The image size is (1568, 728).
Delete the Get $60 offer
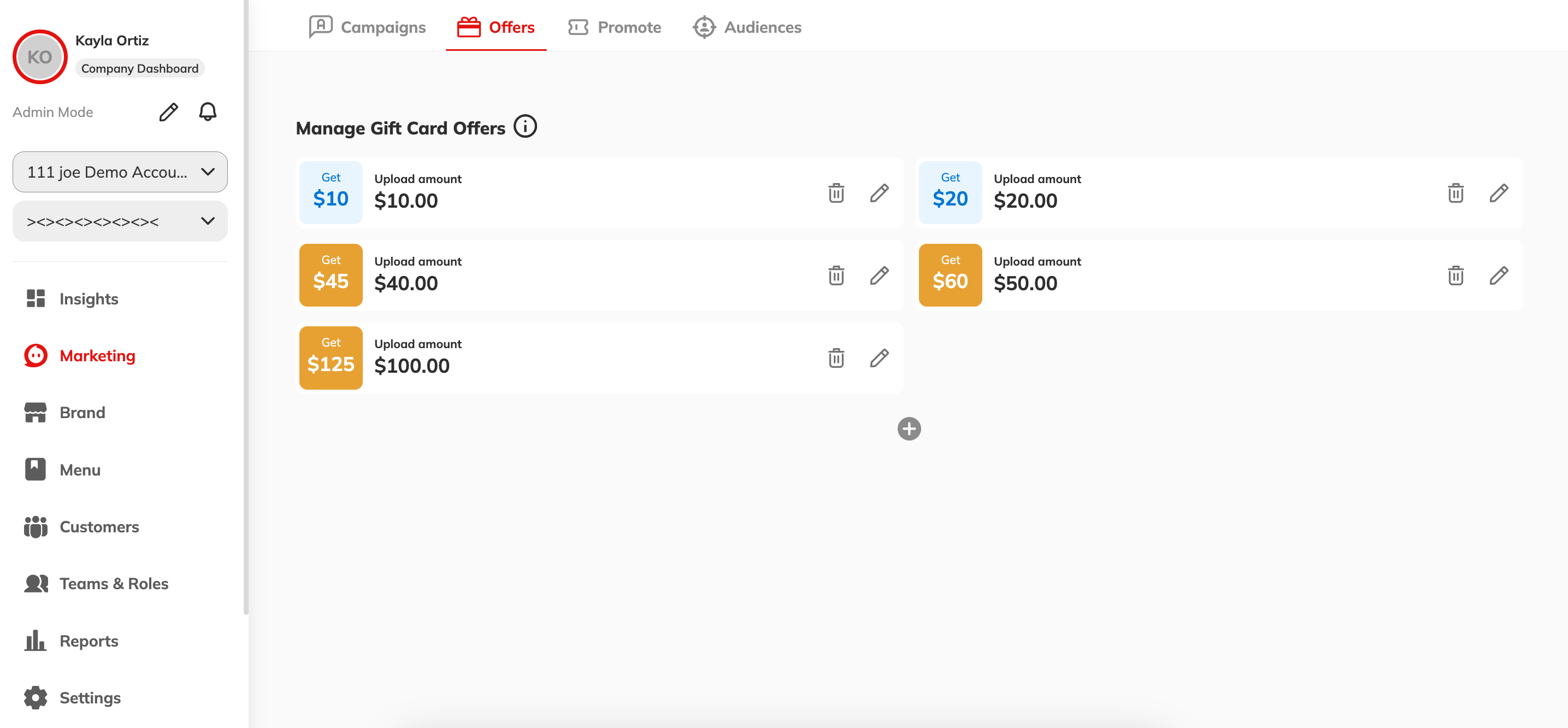(x=1455, y=276)
